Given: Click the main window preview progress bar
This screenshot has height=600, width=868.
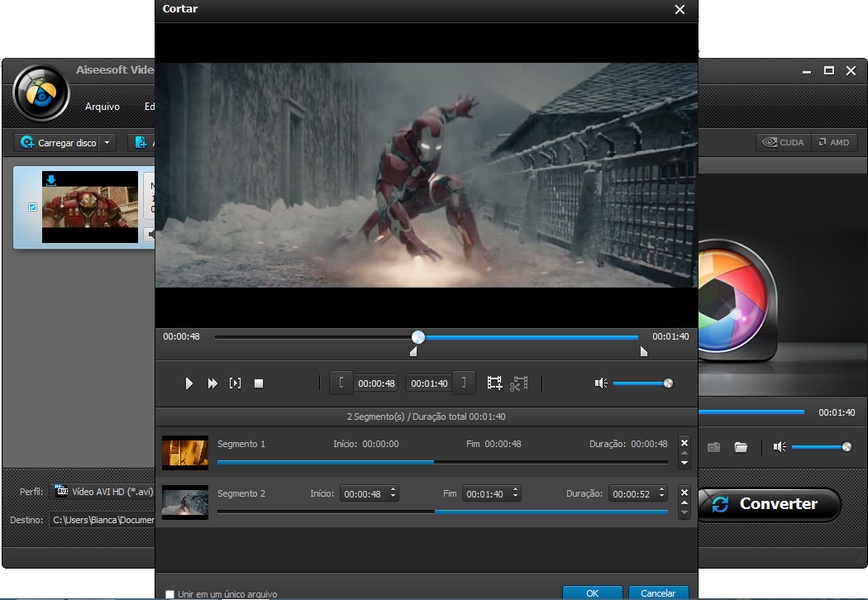Looking at the screenshot, I should 751,412.
